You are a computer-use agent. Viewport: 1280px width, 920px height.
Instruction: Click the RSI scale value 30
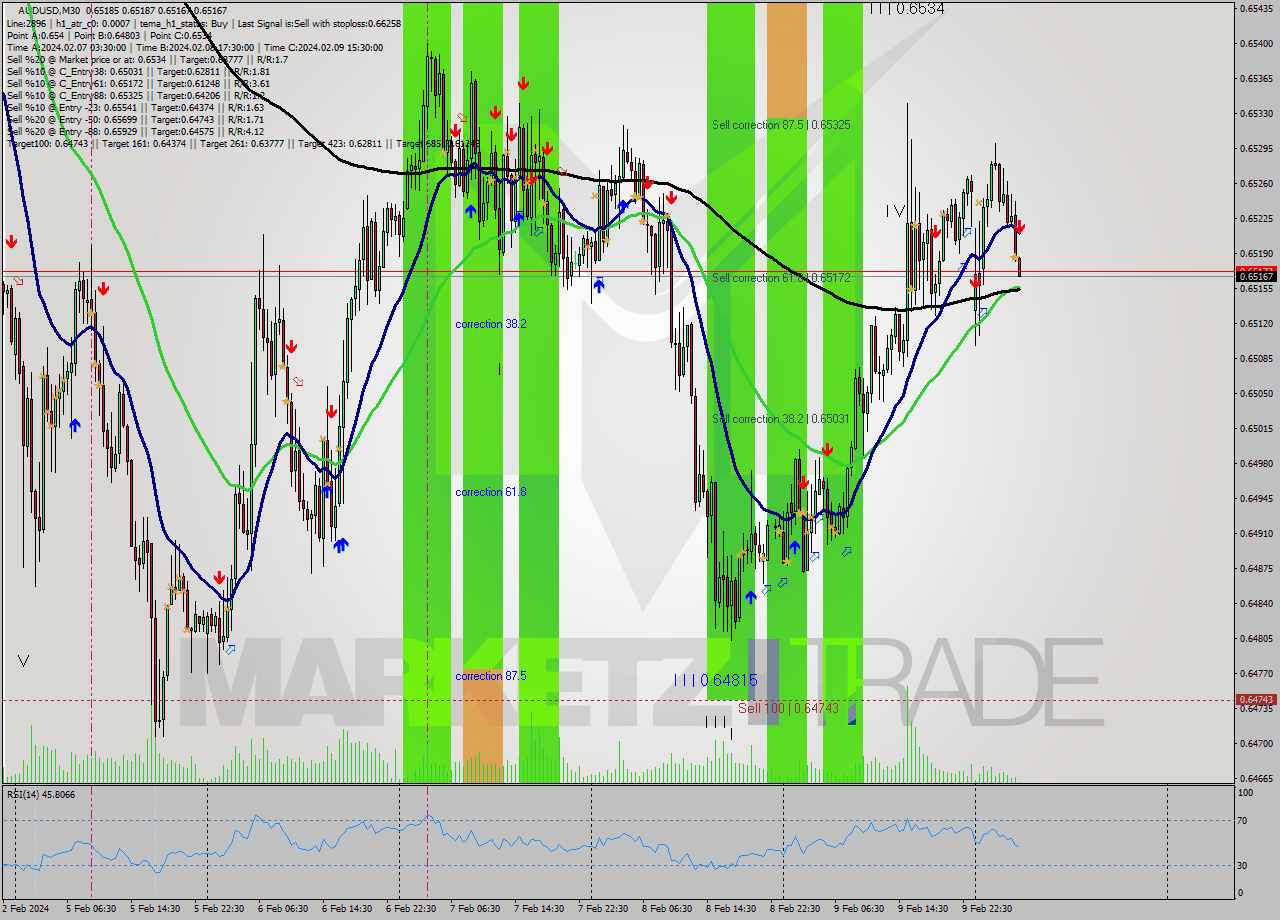[x=1244, y=866]
